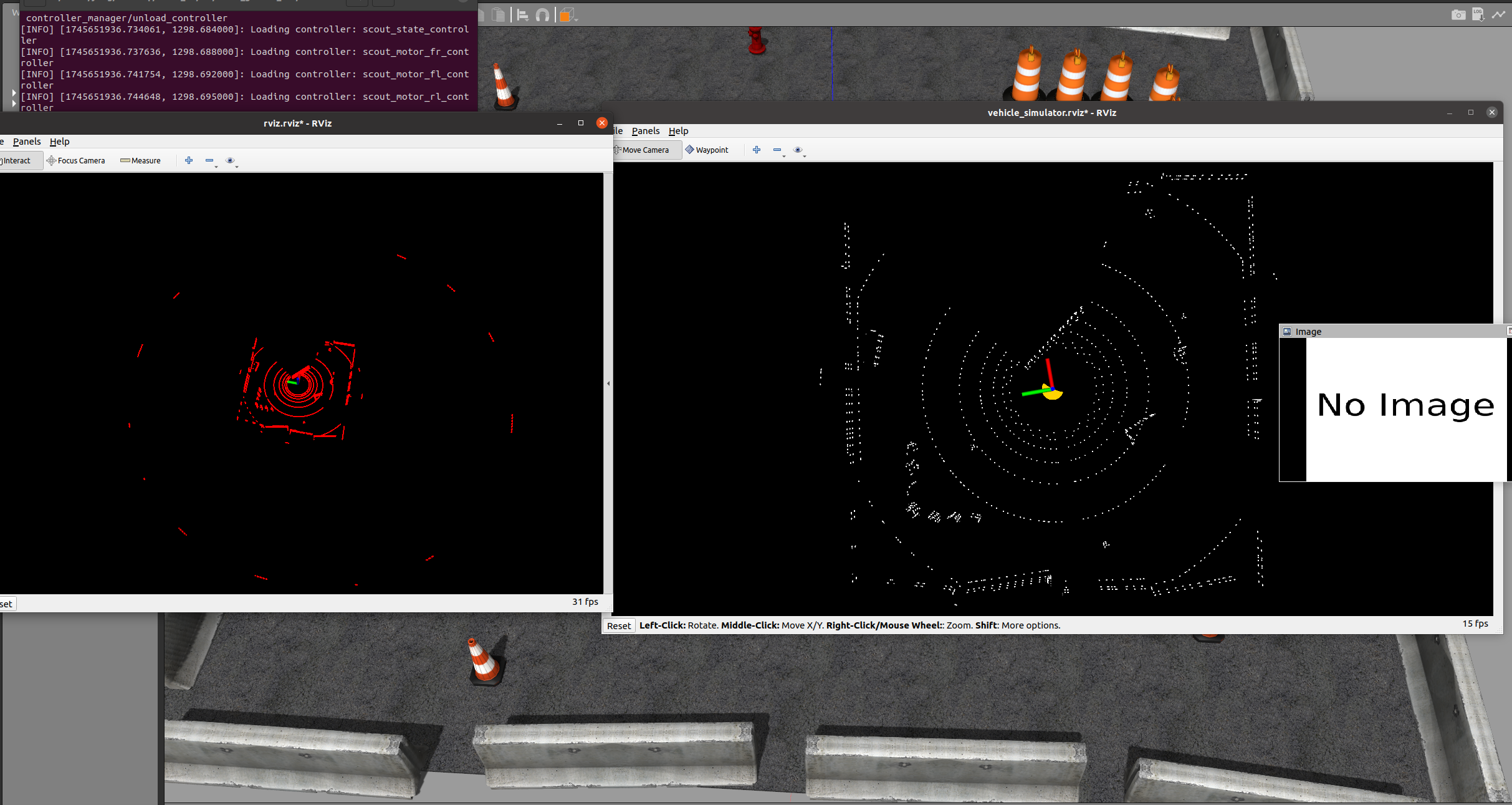Open the remove-tool minus dropdown in rviz.rviz
The height and width of the screenshot is (805, 1512).
coord(211,161)
